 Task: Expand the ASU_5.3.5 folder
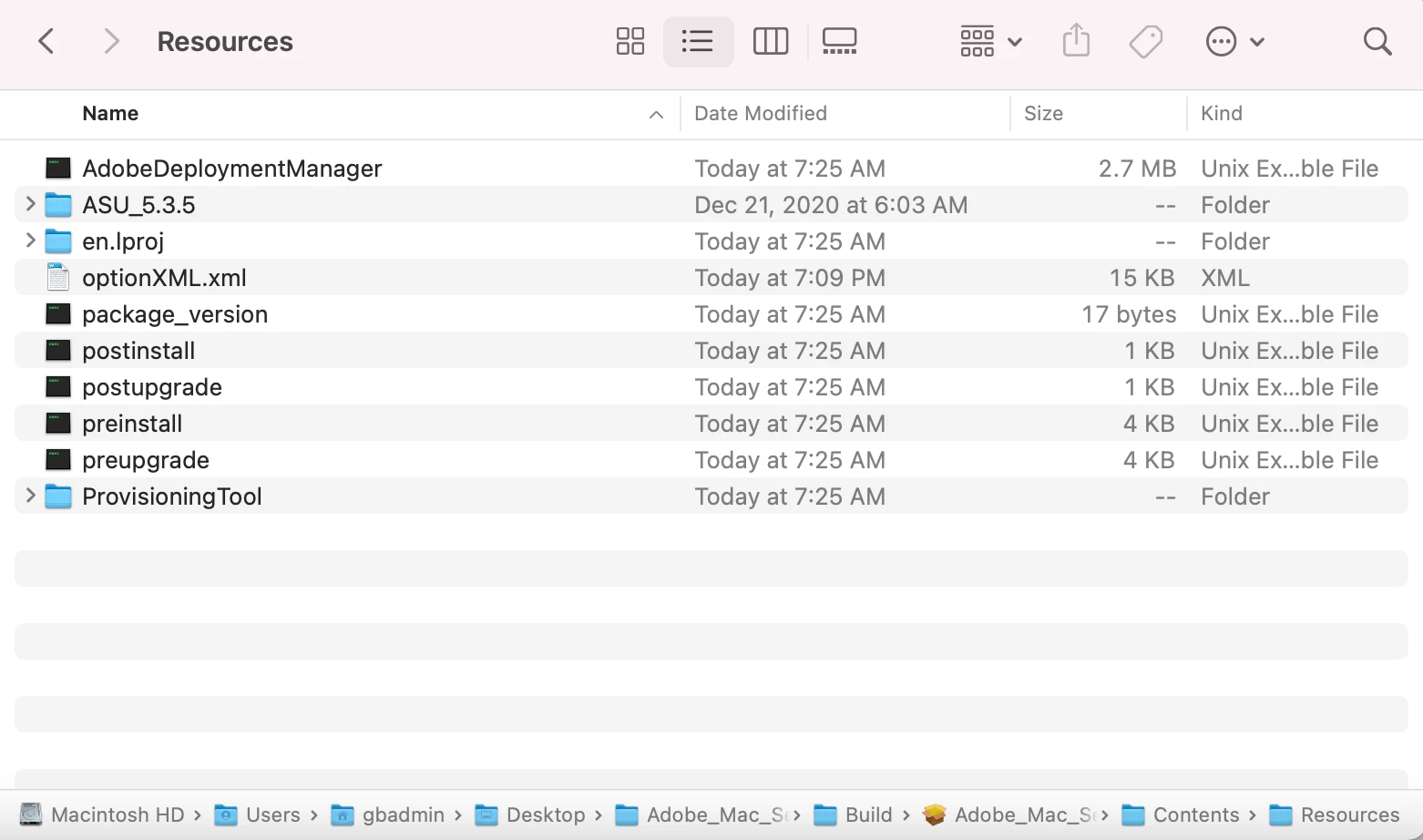point(30,204)
